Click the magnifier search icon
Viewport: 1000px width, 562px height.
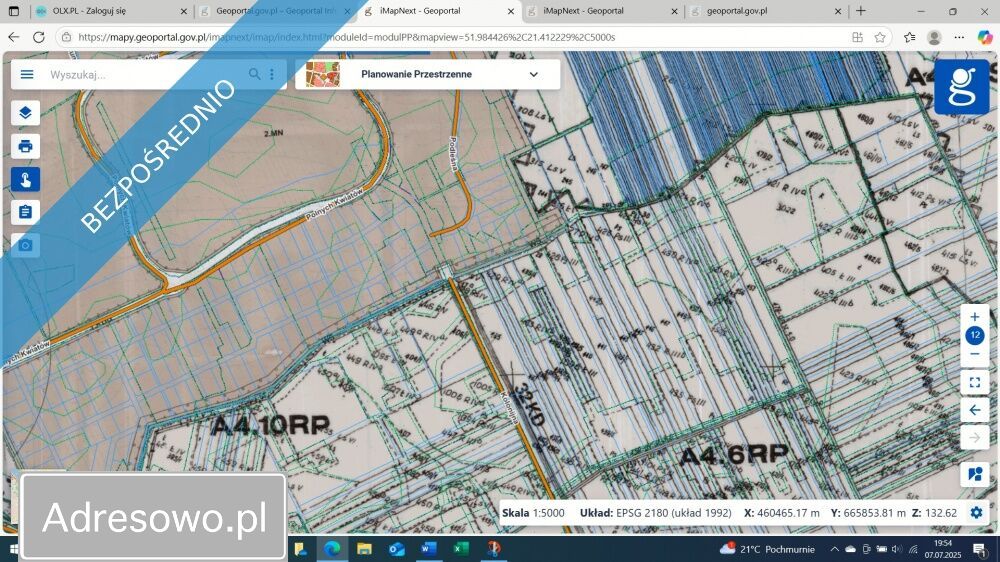(x=254, y=74)
